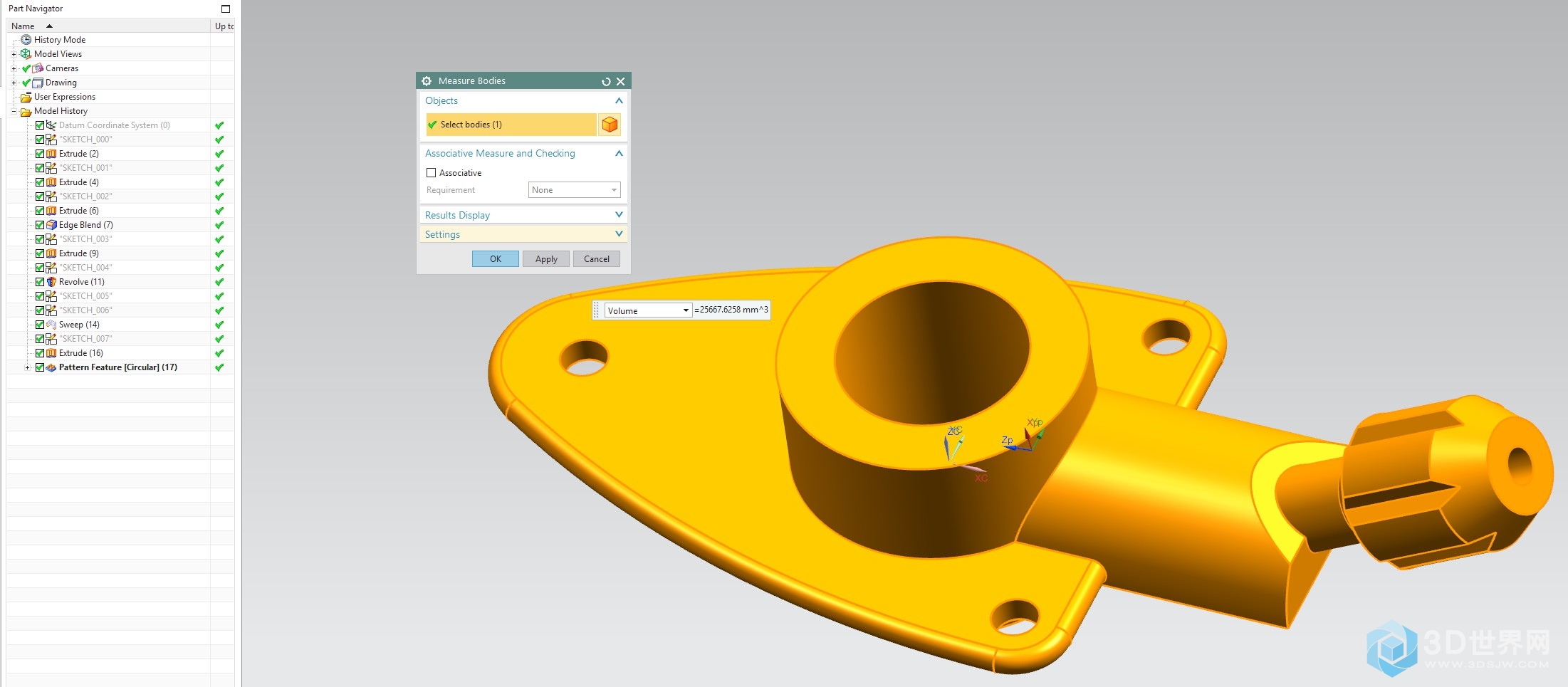Collapse the Objects section
1568x687 pixels.
coord(619,101)
